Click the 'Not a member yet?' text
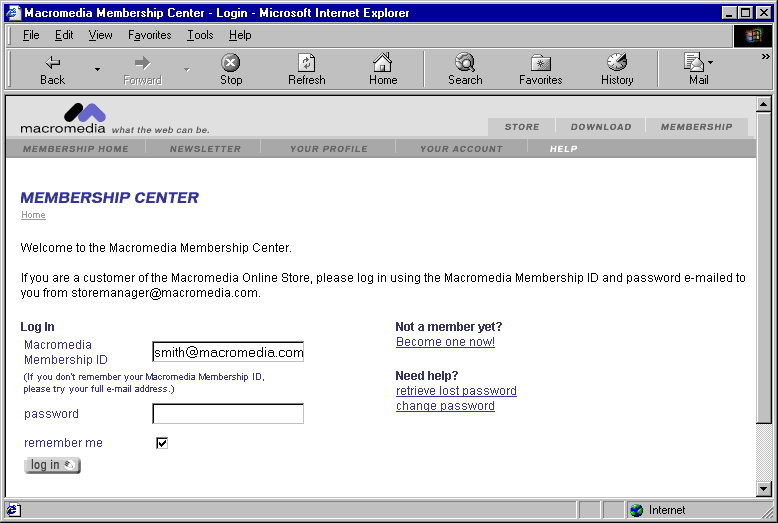778x523 pixels. pos(449,327)
